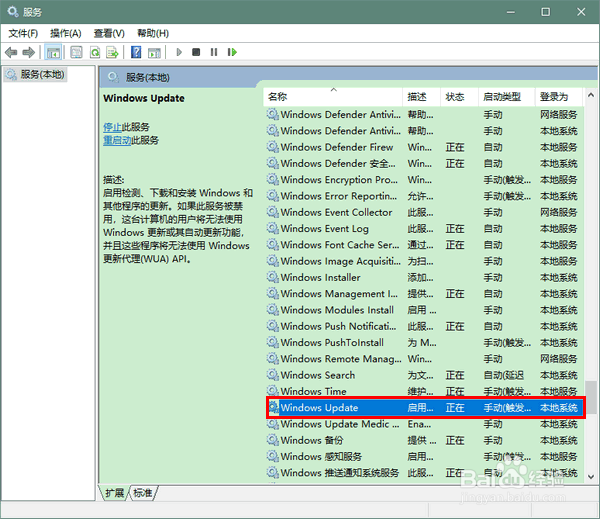Click the Forward arrow in toolbar
The image size is (600, 519).
[29, 52]
